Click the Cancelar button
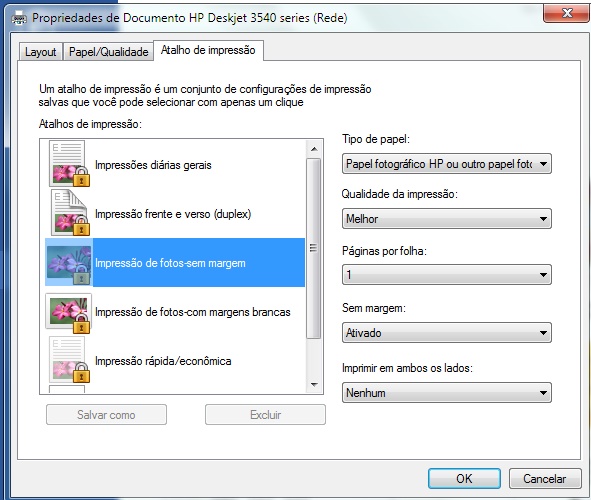The height and width of the screenshot is (500, 591). pyautogui.click(x=545, y=479)
